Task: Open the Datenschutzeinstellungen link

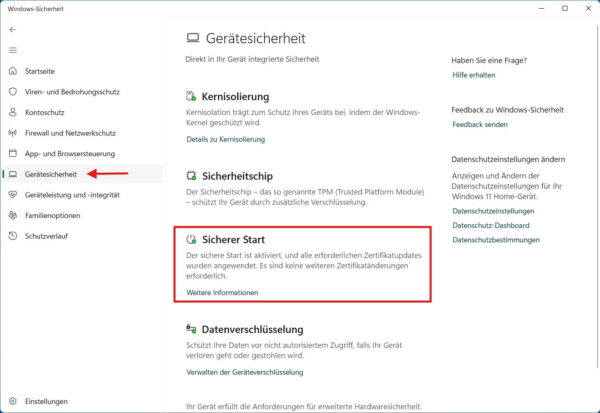Action: click(x=493, y=211)
